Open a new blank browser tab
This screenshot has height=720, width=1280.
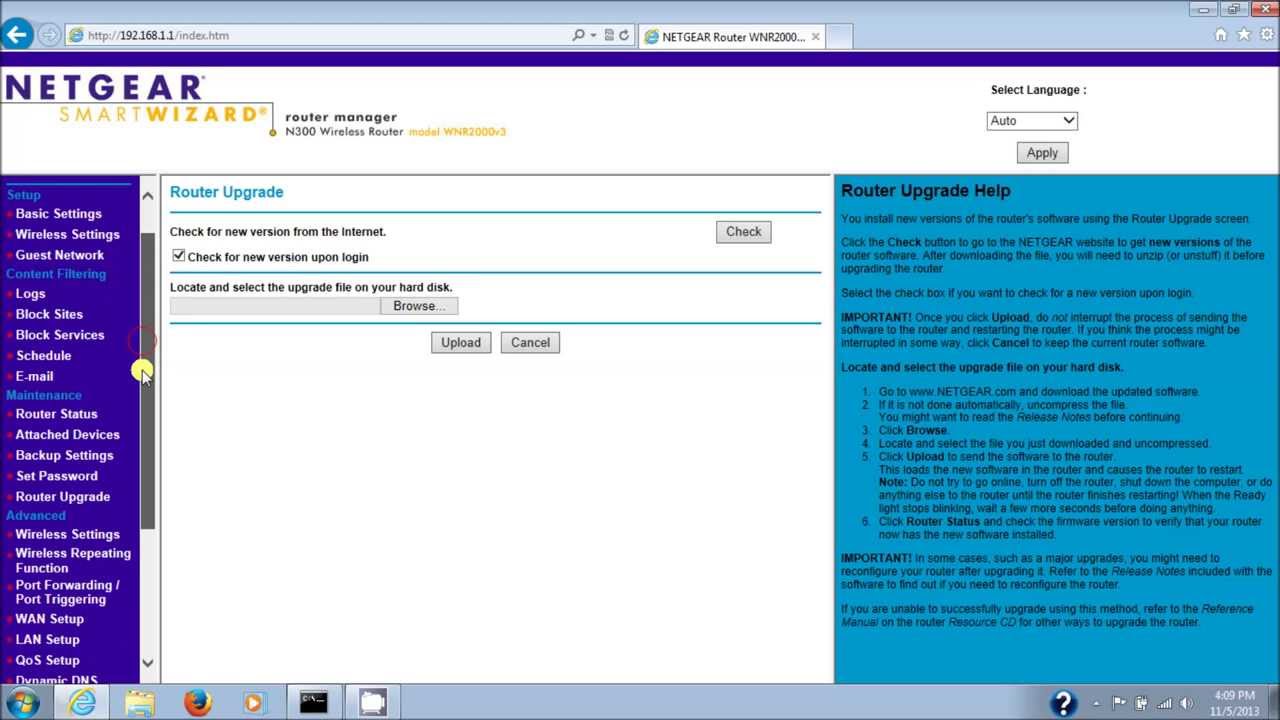839,37
